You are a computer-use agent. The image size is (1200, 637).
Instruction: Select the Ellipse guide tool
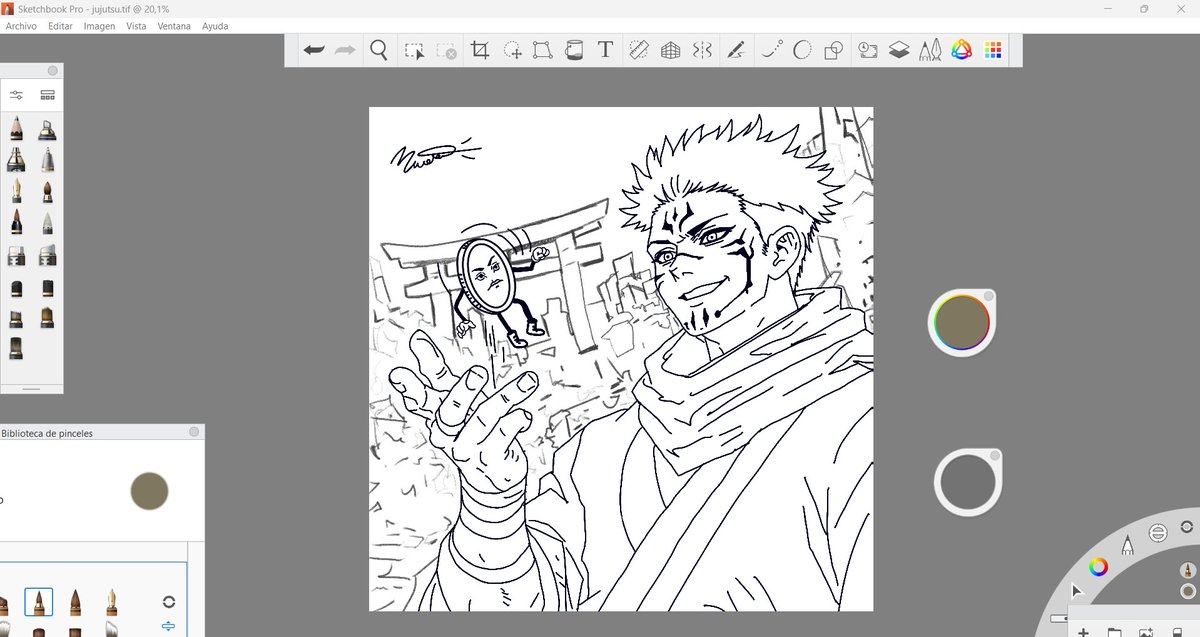point(801,50)
